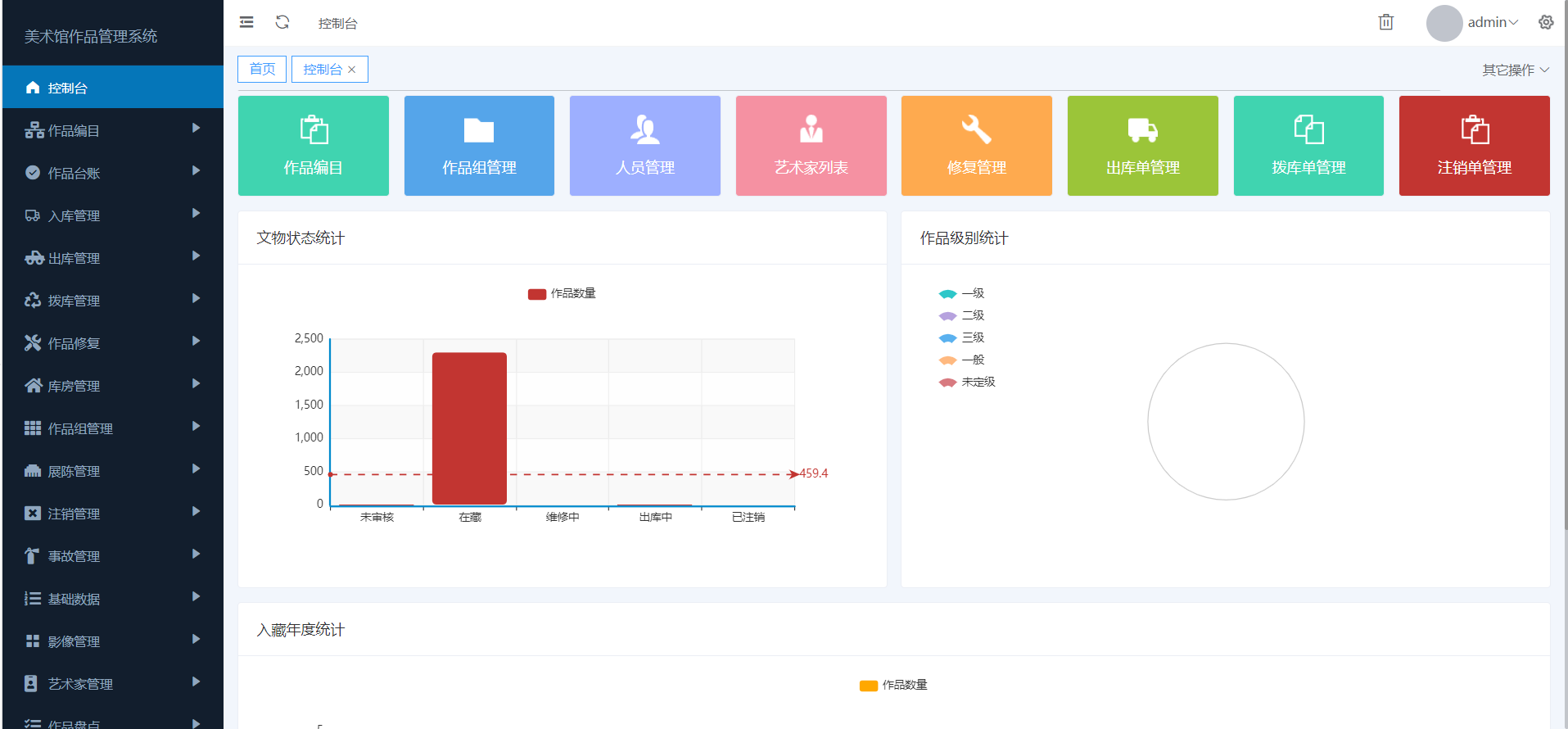Close the 控制台 tab

[352, 70]
